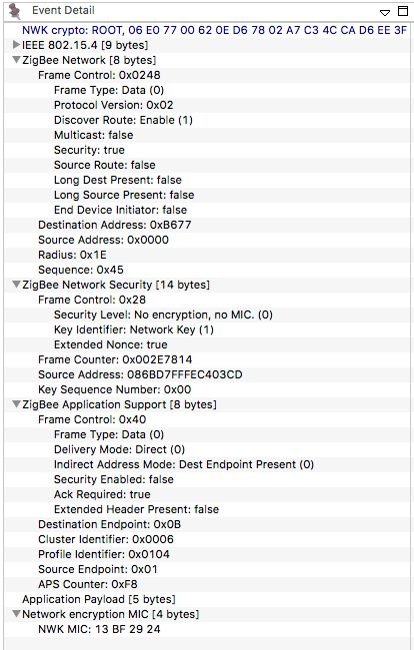The width and height of the screenshot is (414, 650).
Task: Open the view menu triangle in panel header
Action: (x=385, y=13)
